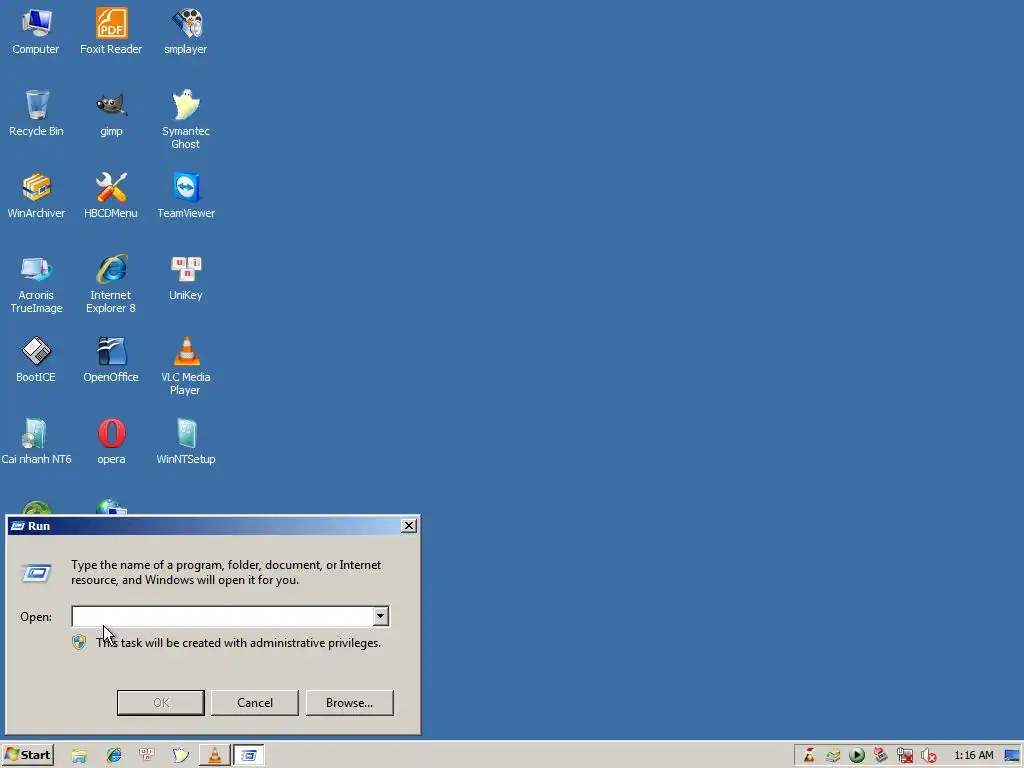Screen dimensions: 1024x768
Task: Open the Start menu
Action: click(x=28, y=755)
